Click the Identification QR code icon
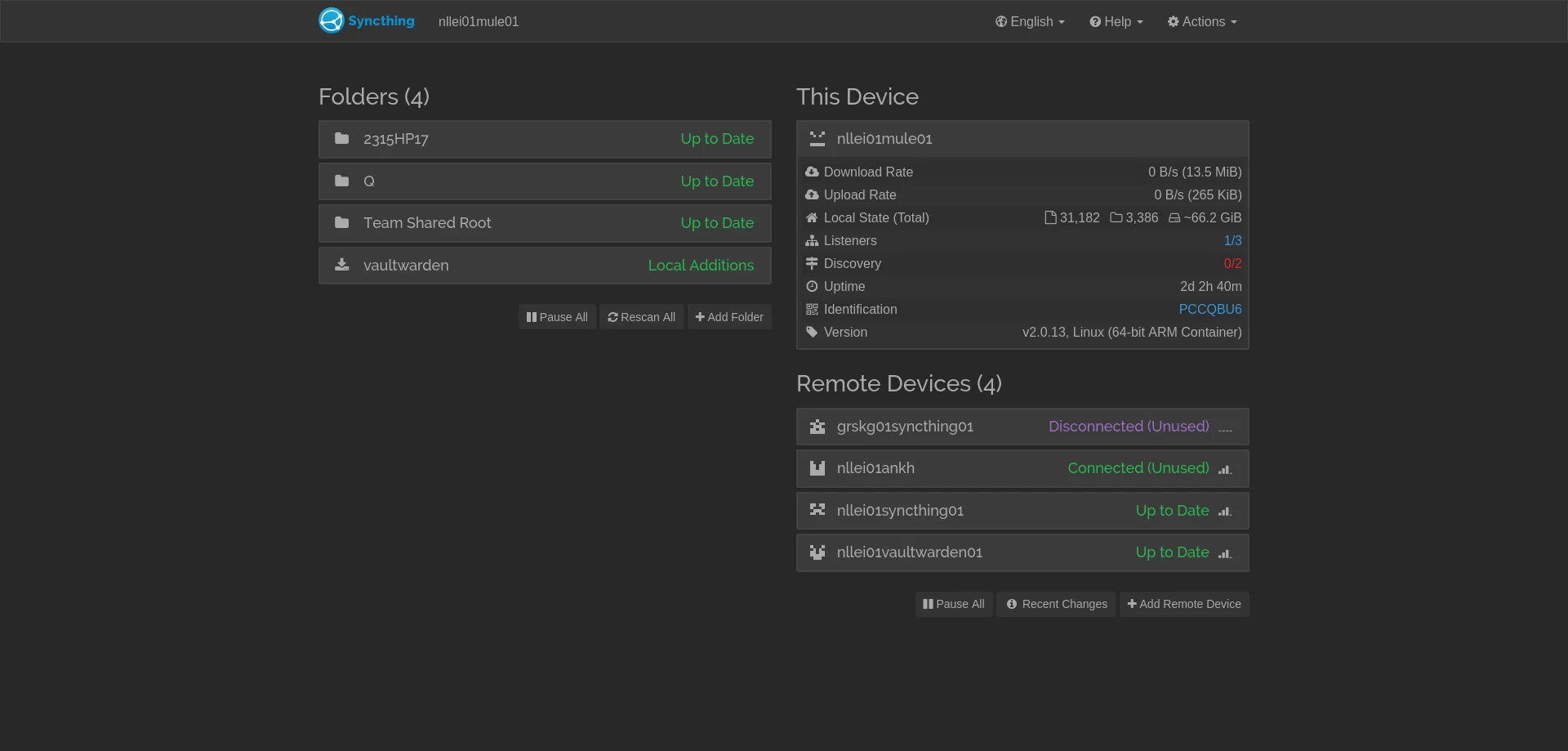Image resolution: width=1568 pixels, height=751 pixels. (812, 309)
